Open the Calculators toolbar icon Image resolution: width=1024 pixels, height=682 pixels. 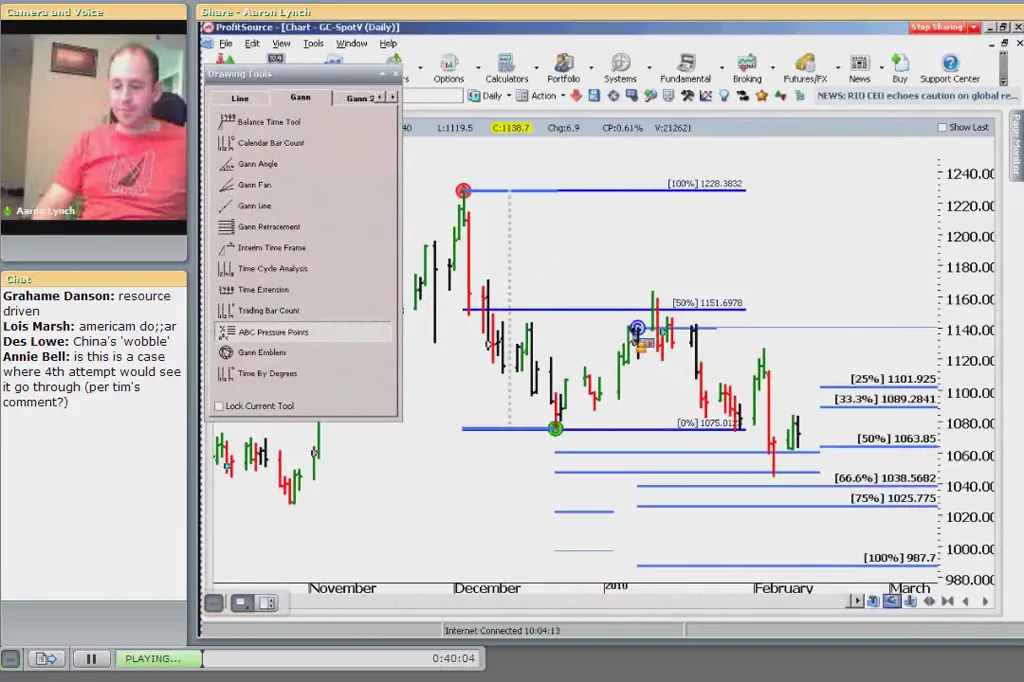tap(506, 68)
